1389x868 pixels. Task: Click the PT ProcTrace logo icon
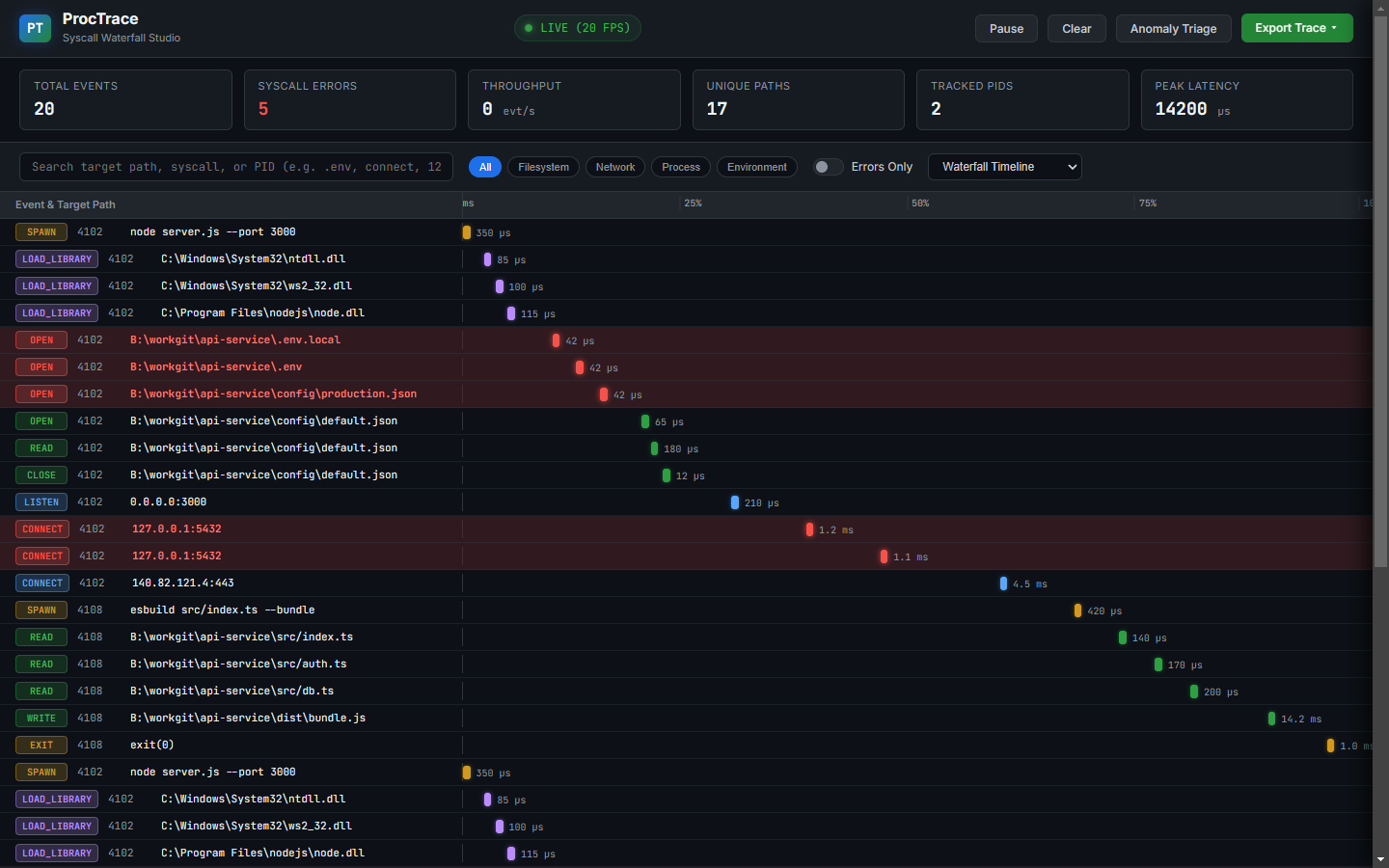tap(35, 28)
